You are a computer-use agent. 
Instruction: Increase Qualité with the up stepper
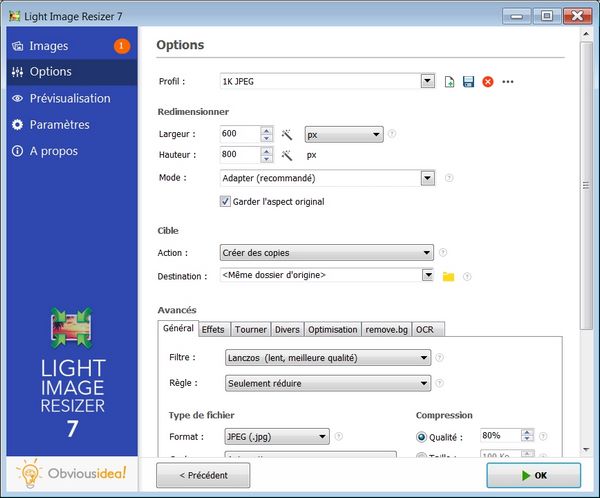(527, 433)
